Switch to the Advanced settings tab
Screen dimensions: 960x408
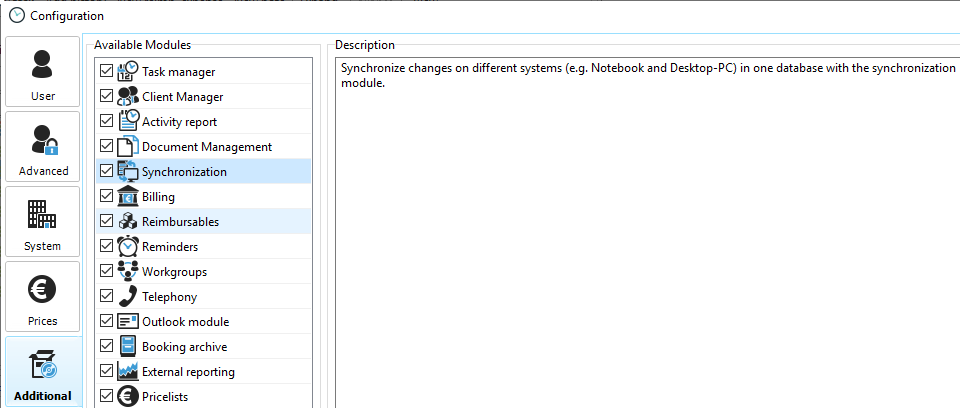(43, 147)
